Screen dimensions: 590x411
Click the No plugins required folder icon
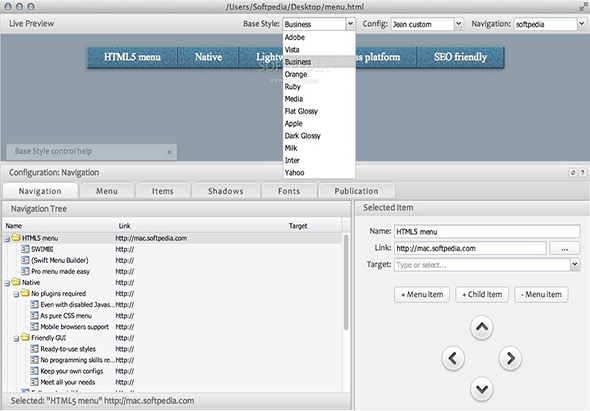coord(25,293)
